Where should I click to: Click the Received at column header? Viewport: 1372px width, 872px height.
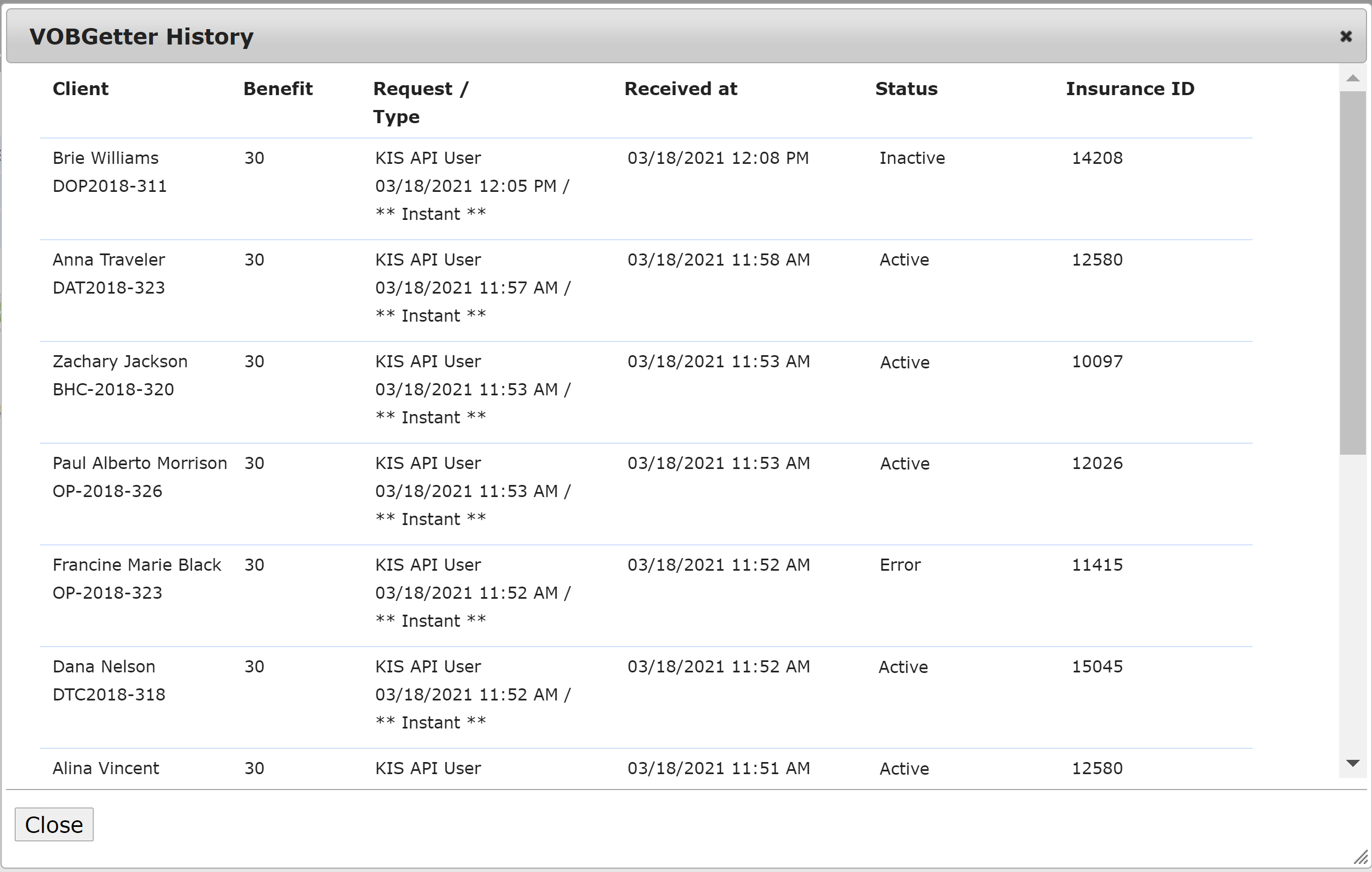click(x=680, y=89)
